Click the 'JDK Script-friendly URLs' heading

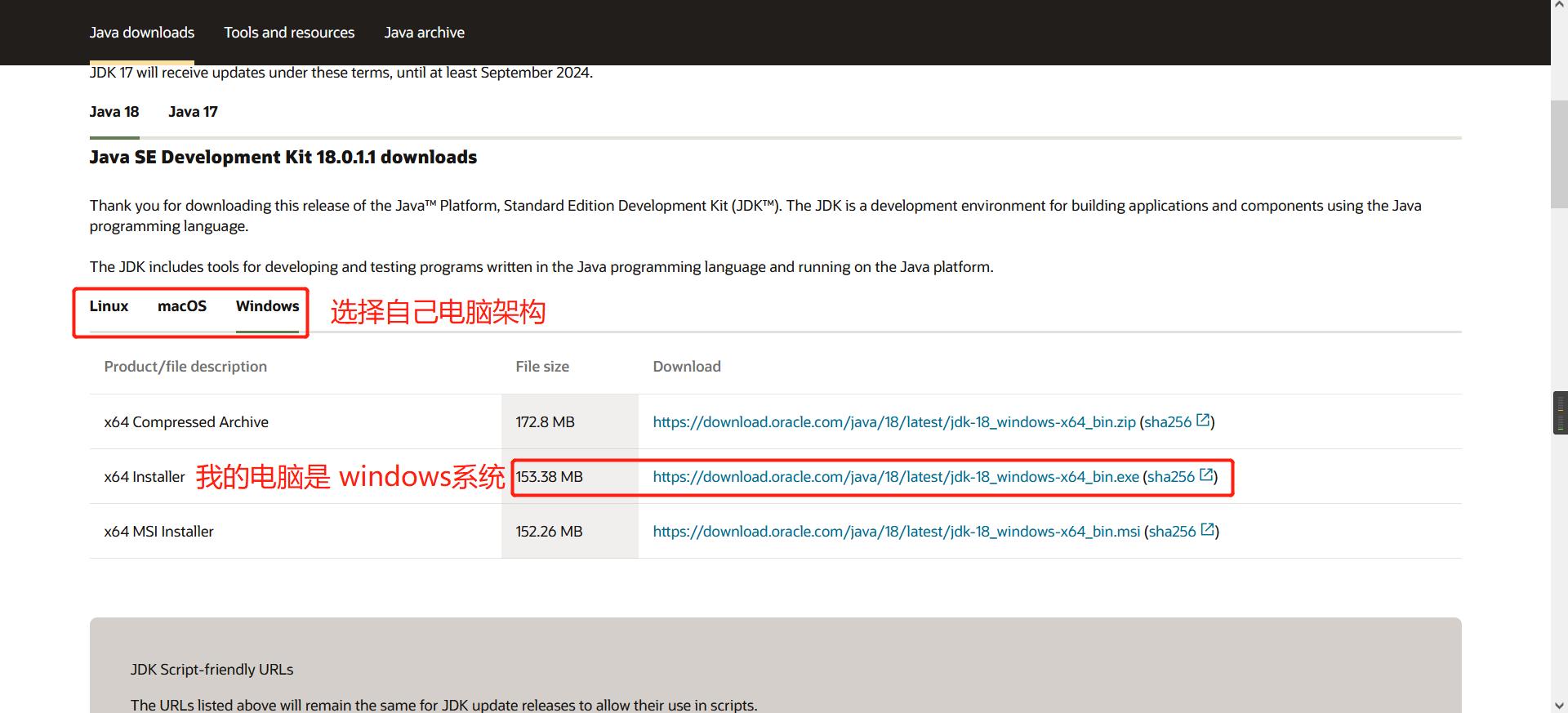click(212, 670)
